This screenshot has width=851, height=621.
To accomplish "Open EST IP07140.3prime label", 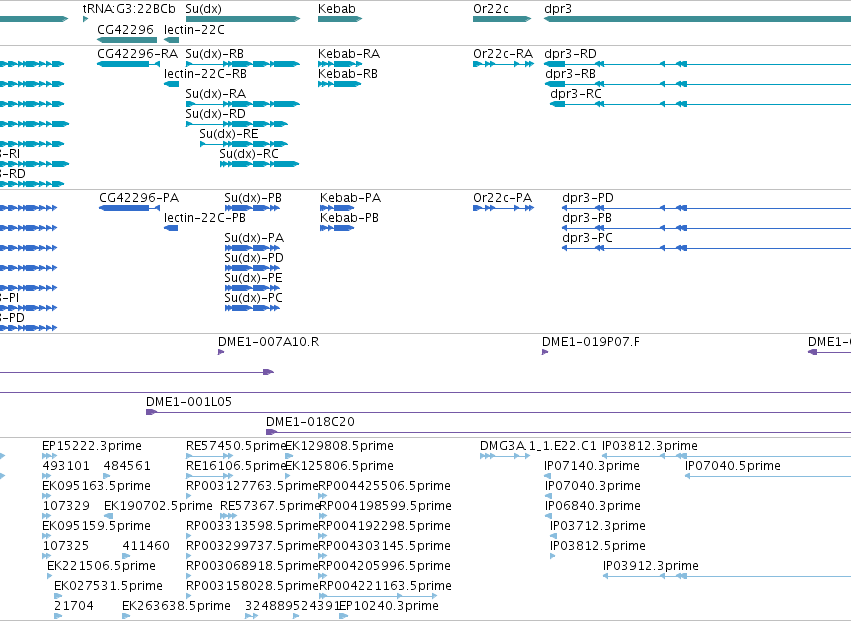I will click(x=592, y=466).
